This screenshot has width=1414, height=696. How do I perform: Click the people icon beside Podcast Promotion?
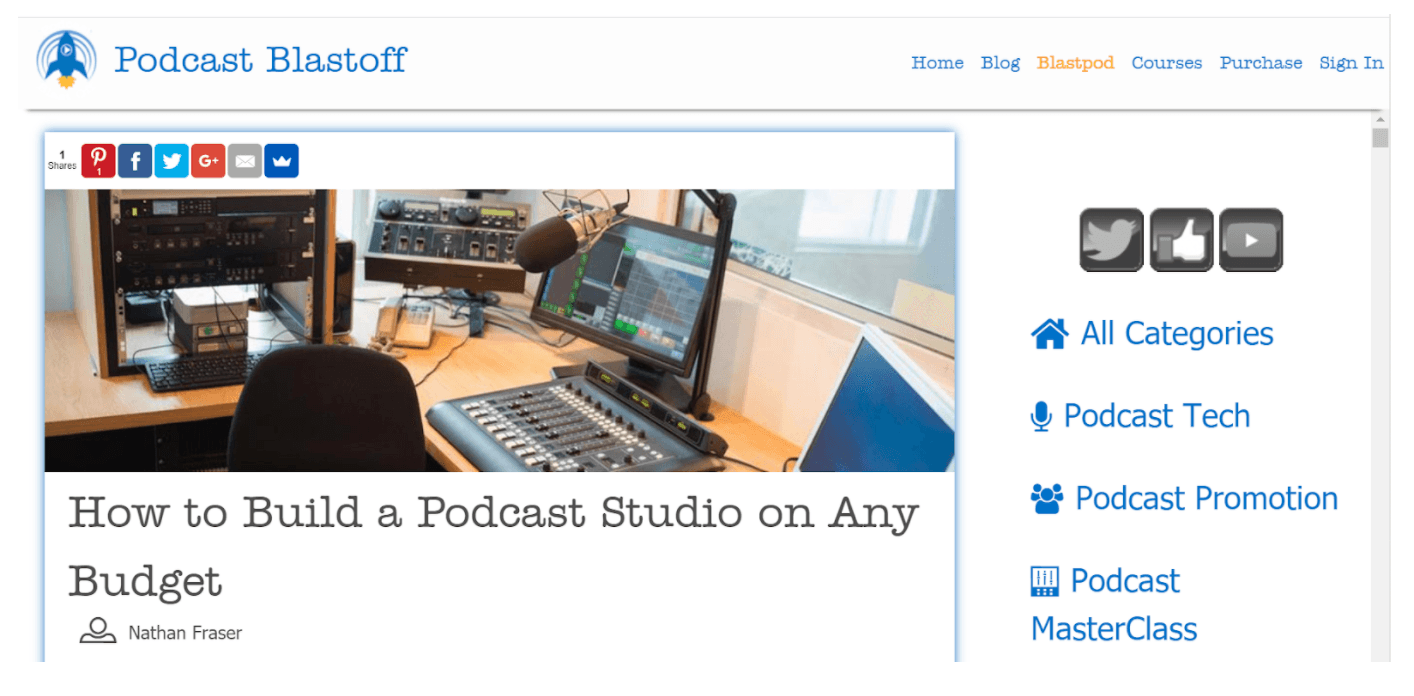[1047, 499]
